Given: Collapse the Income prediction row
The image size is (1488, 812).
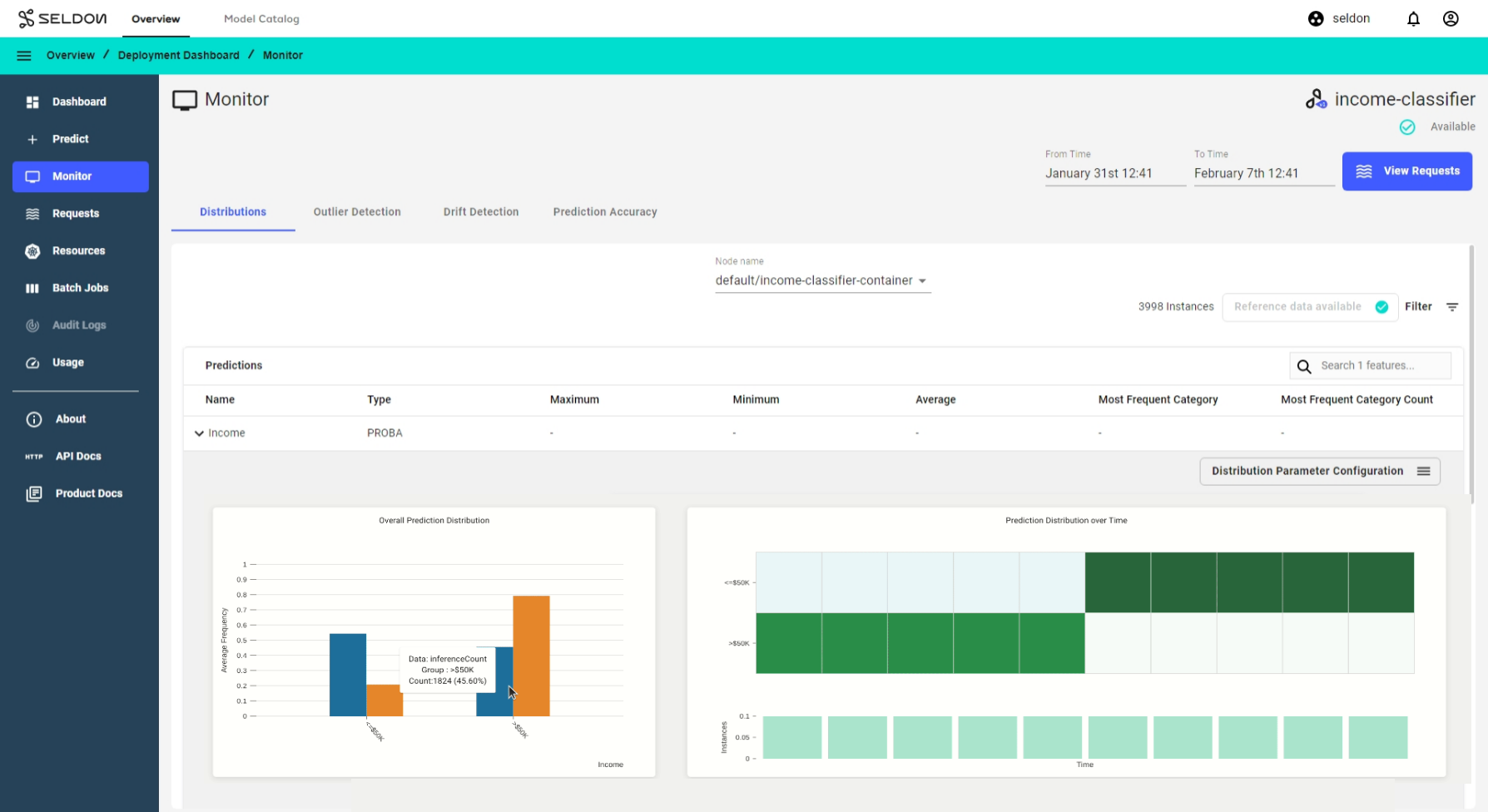Looking at the screenshot, I should click(199, 433).
